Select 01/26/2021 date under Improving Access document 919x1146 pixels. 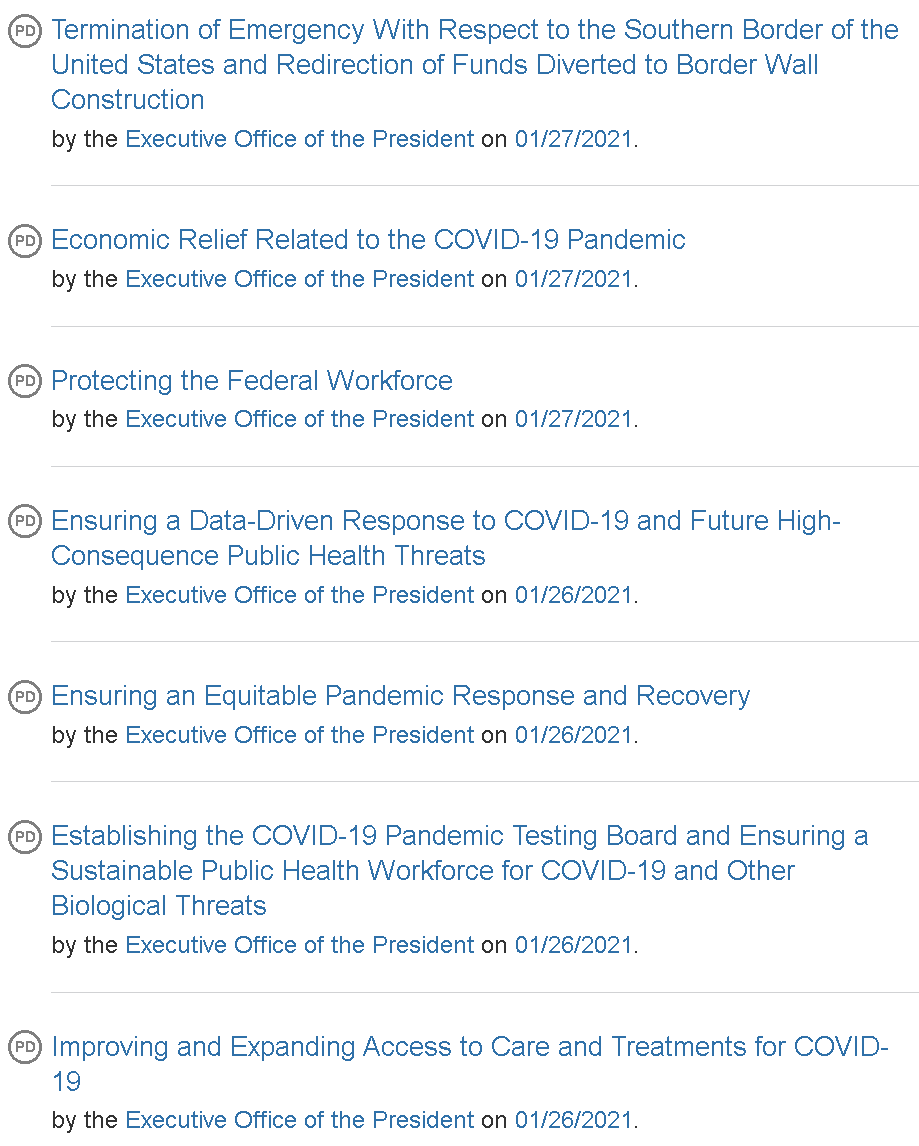574,1120
